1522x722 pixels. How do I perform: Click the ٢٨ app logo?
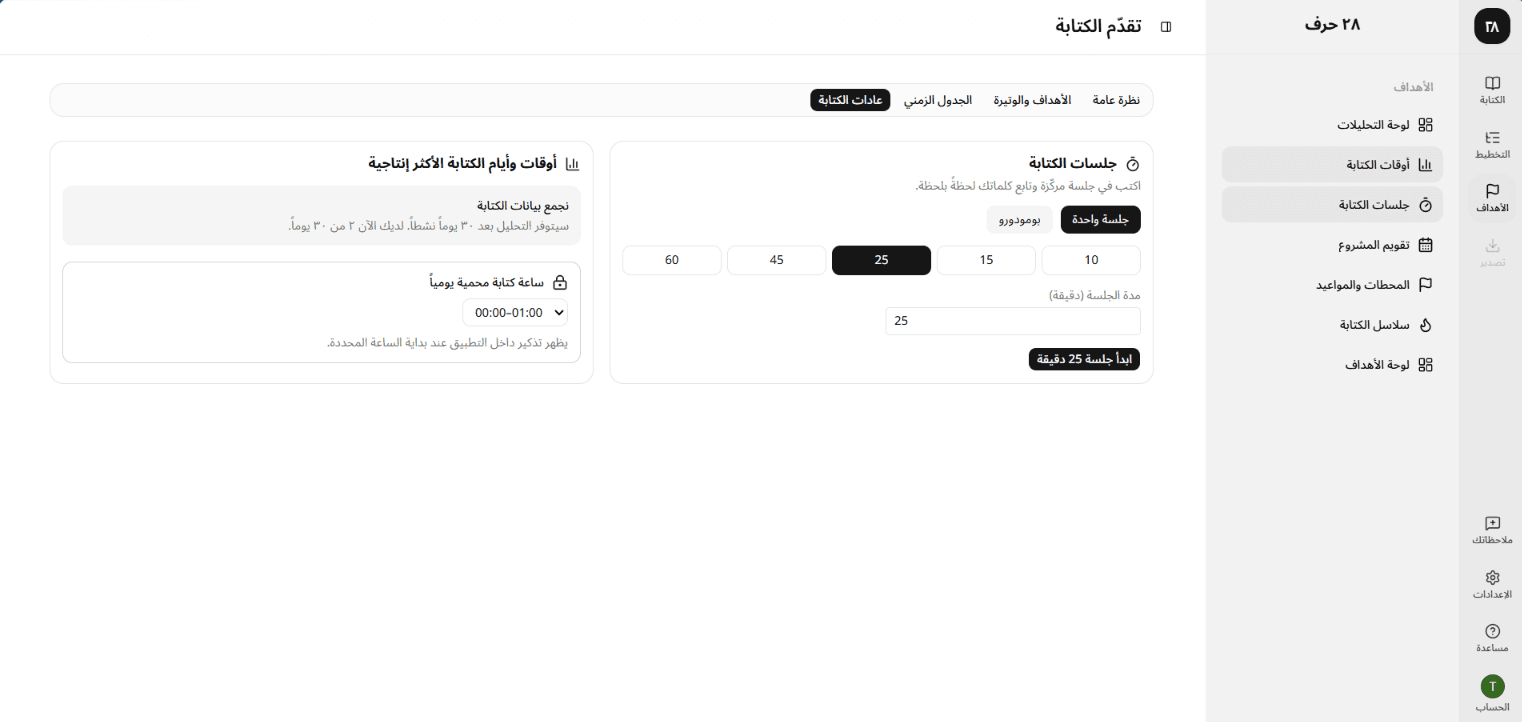pyautogui.click(x=1492, y=26)
